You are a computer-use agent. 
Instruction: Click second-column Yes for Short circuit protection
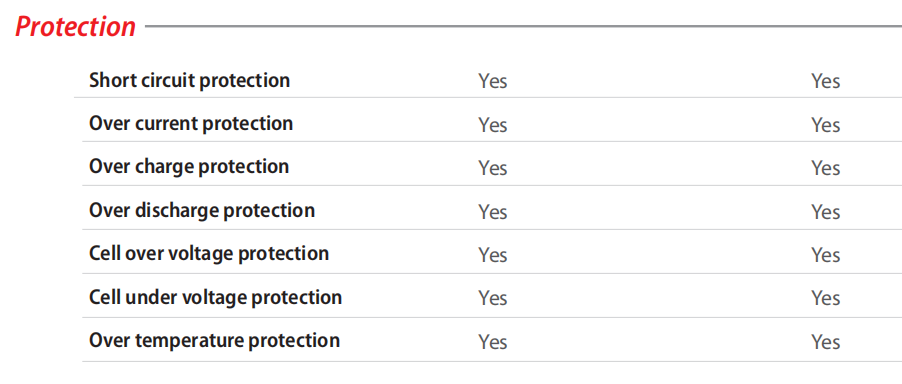pyautogui.click(x=825, y=81)
